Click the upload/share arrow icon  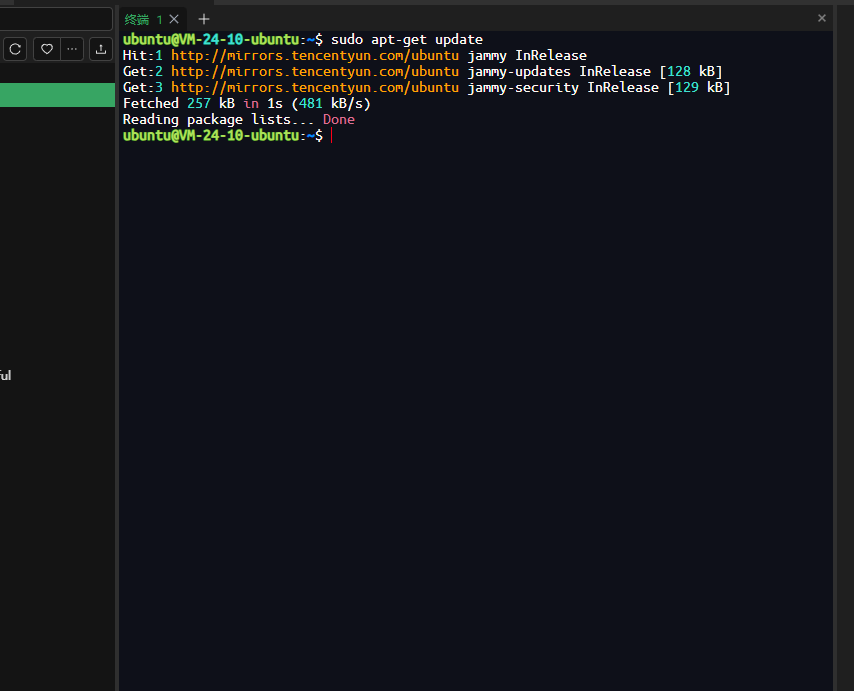pyautogui.click(x=101, y=49)
